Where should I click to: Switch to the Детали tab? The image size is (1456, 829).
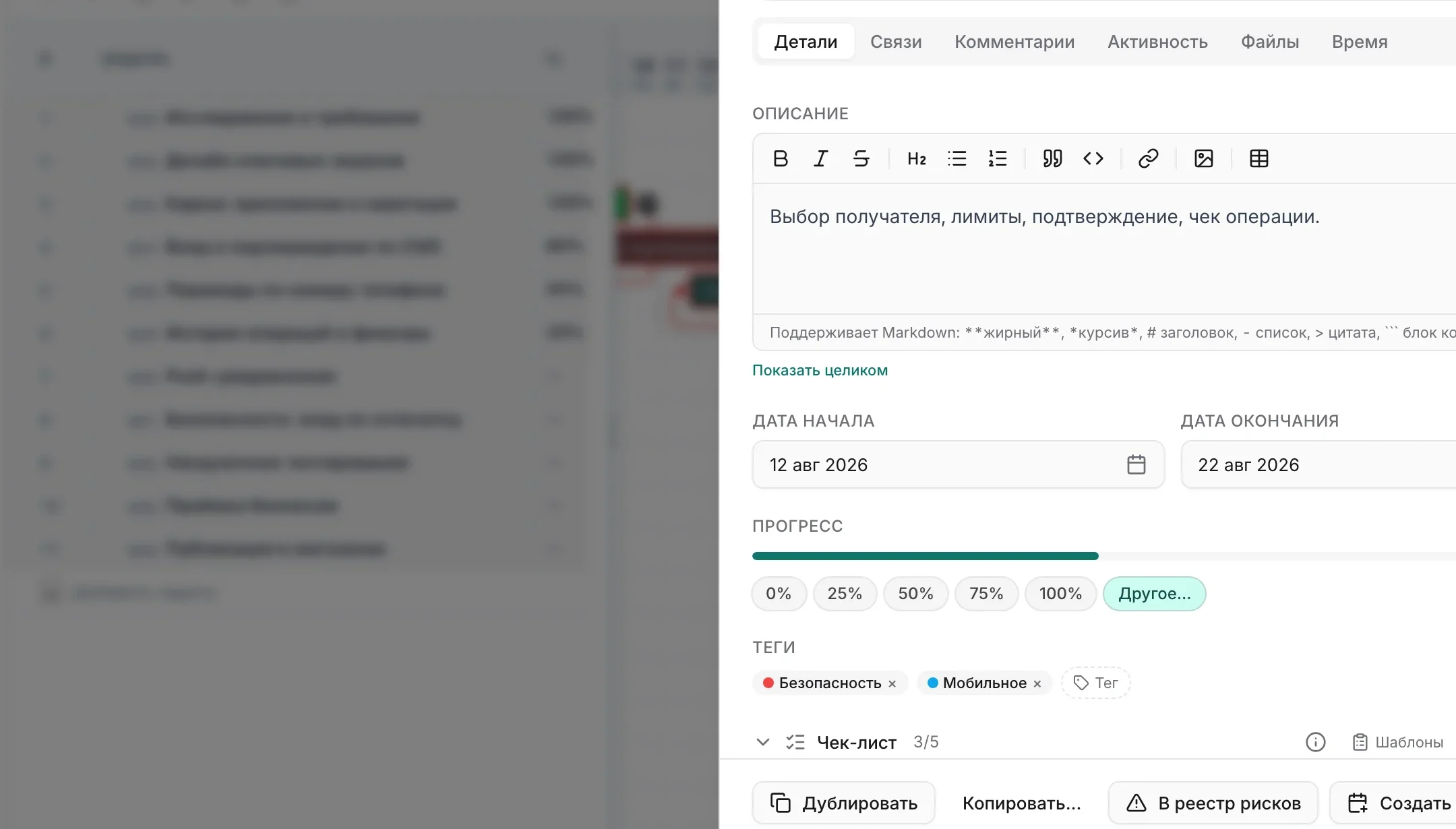coord(806,42)
